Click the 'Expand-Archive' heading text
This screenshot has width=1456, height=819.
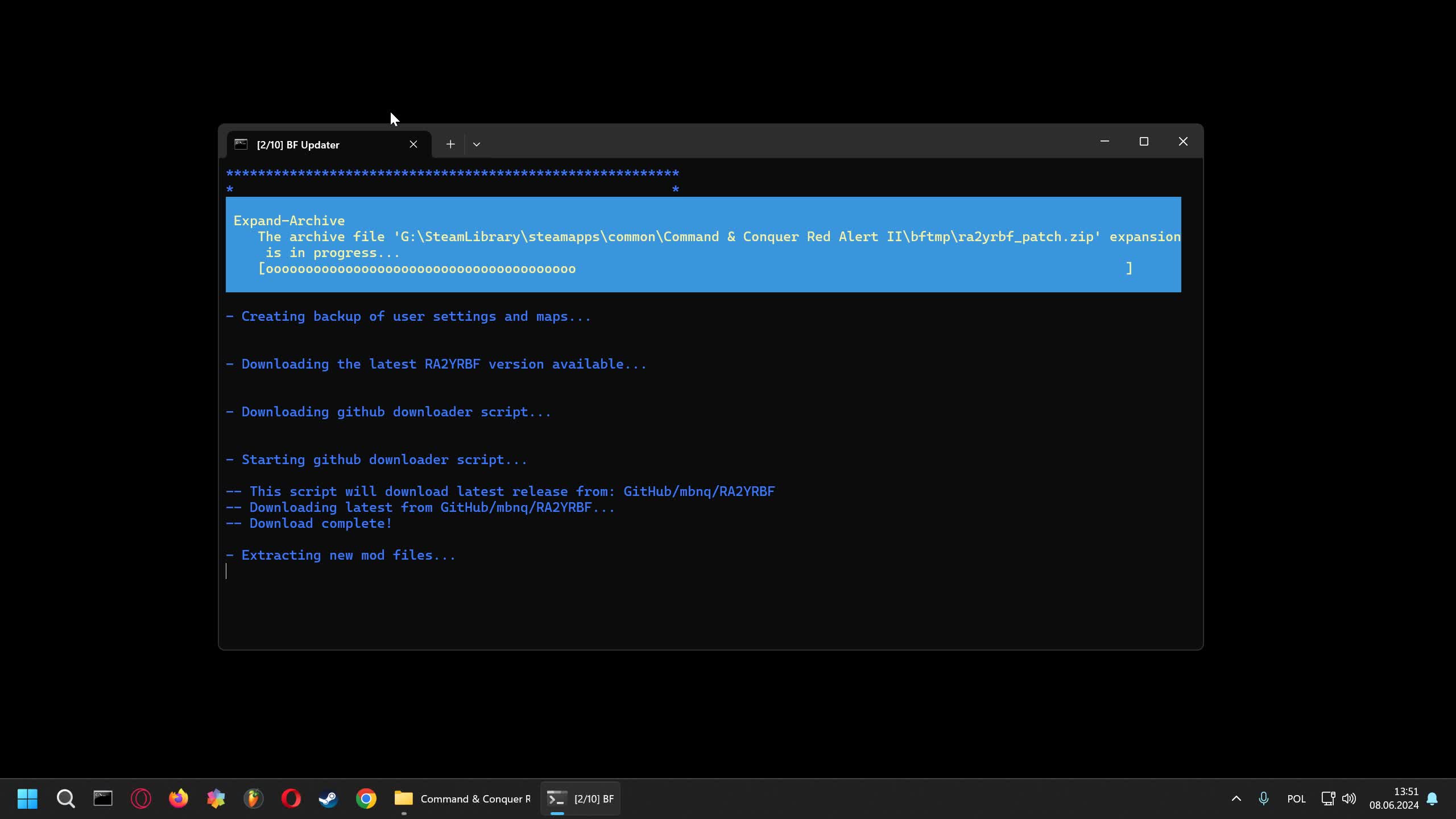point(289,221)
